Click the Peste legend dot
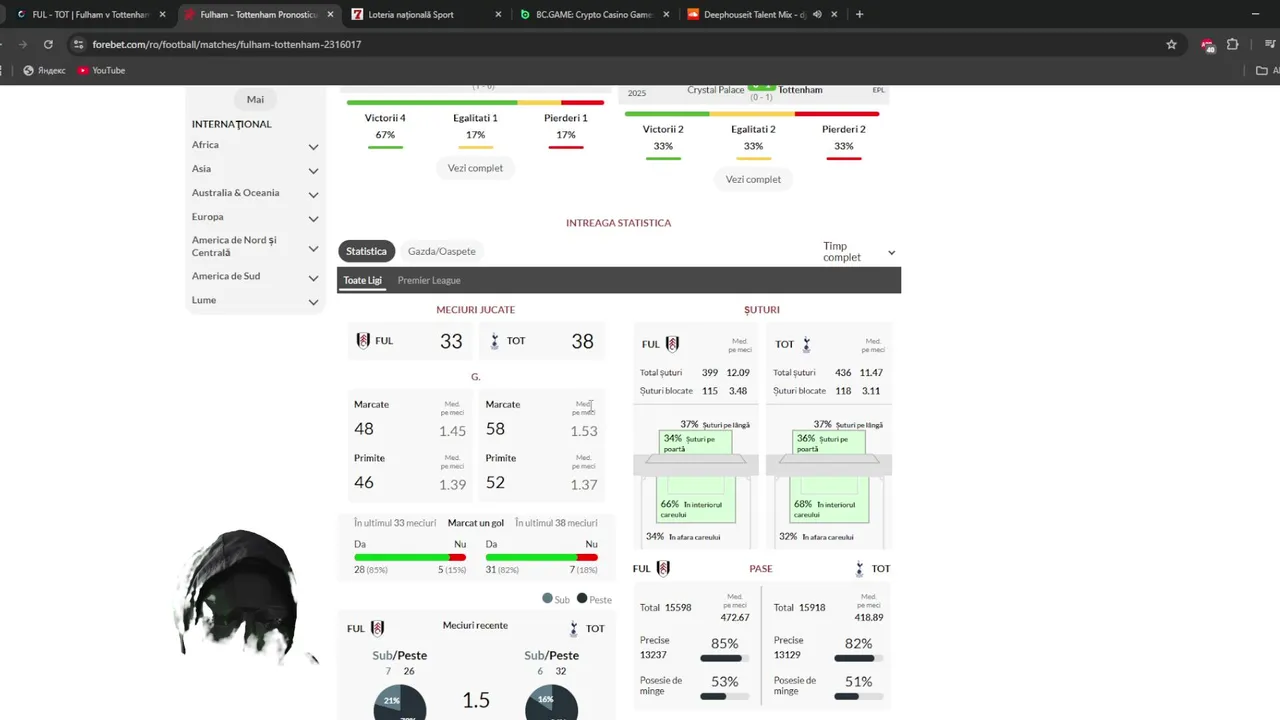The height and width of the screenshot is (720, 1280). point(582,598)
